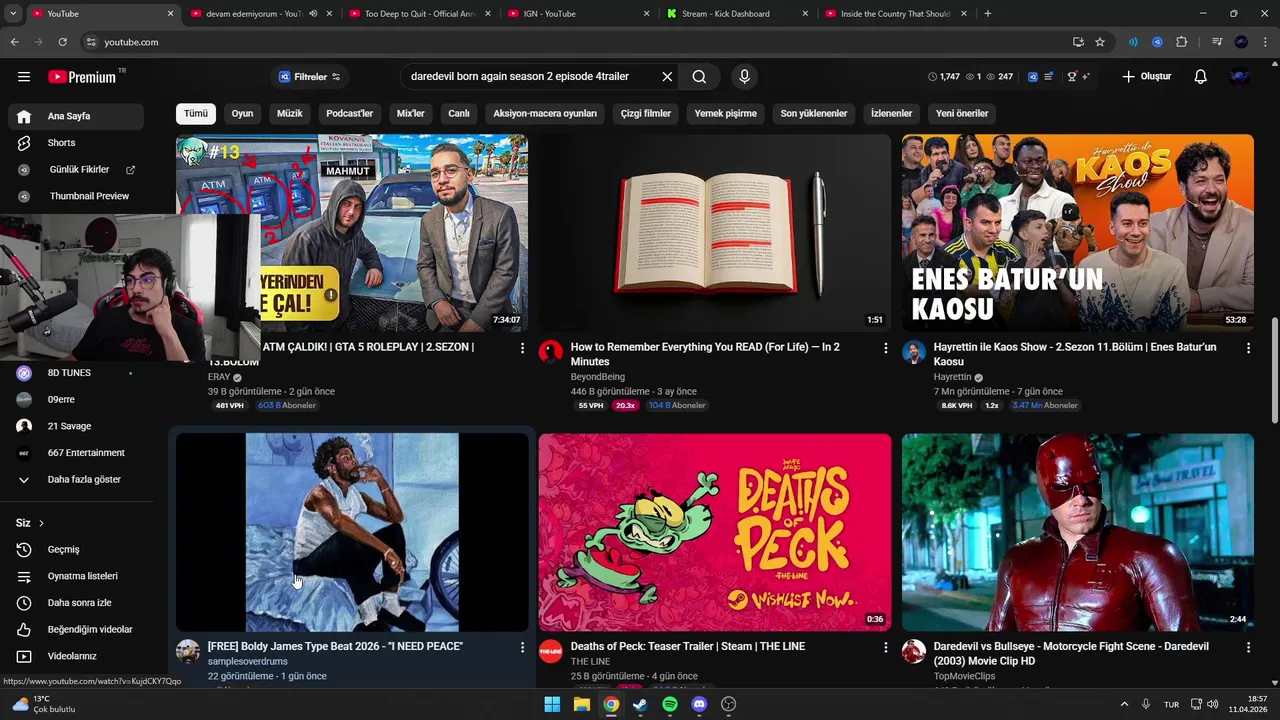Open Oynatma listeleri in sidebar

(x=76, y=576)
